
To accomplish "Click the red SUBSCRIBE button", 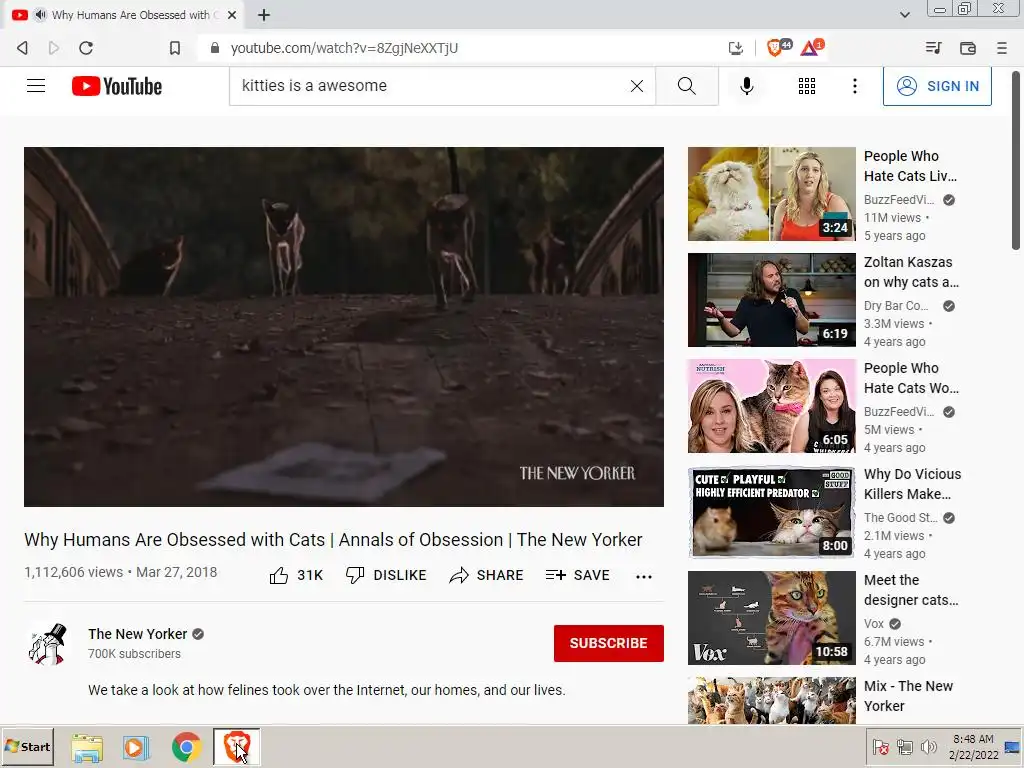I will (609, 643).
